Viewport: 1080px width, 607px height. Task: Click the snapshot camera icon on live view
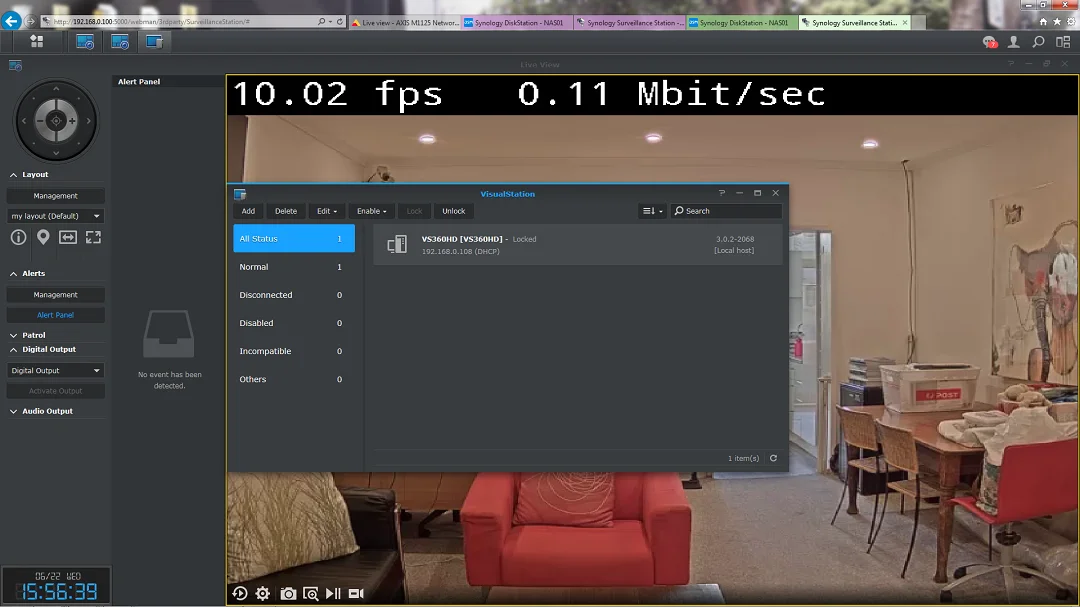tap(288, 594)
